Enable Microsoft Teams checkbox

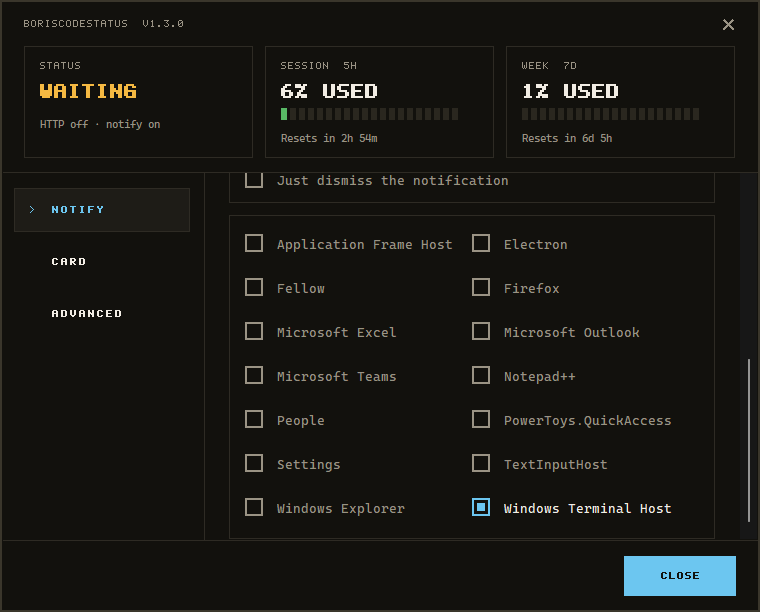coord(254,376)
